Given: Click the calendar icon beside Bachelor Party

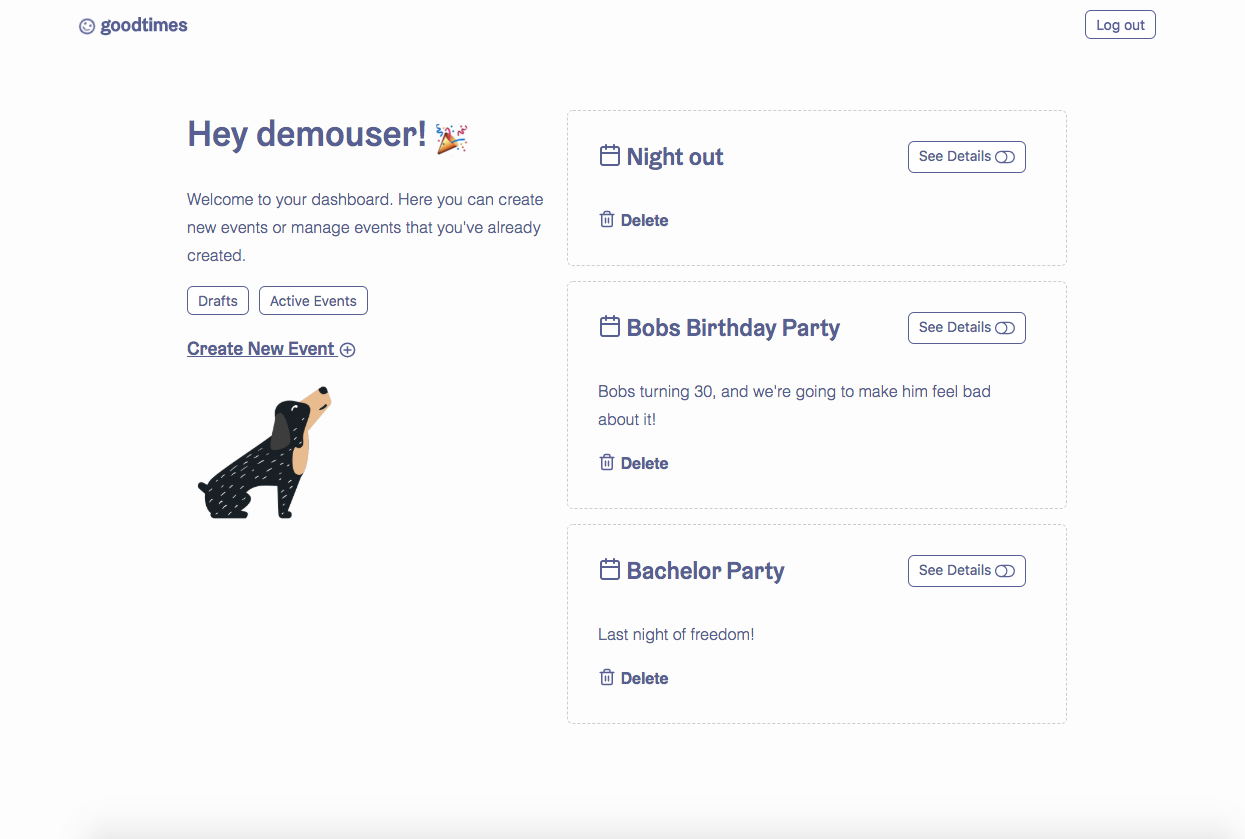Looking at the screenshot, I should [x=609, y=569].
